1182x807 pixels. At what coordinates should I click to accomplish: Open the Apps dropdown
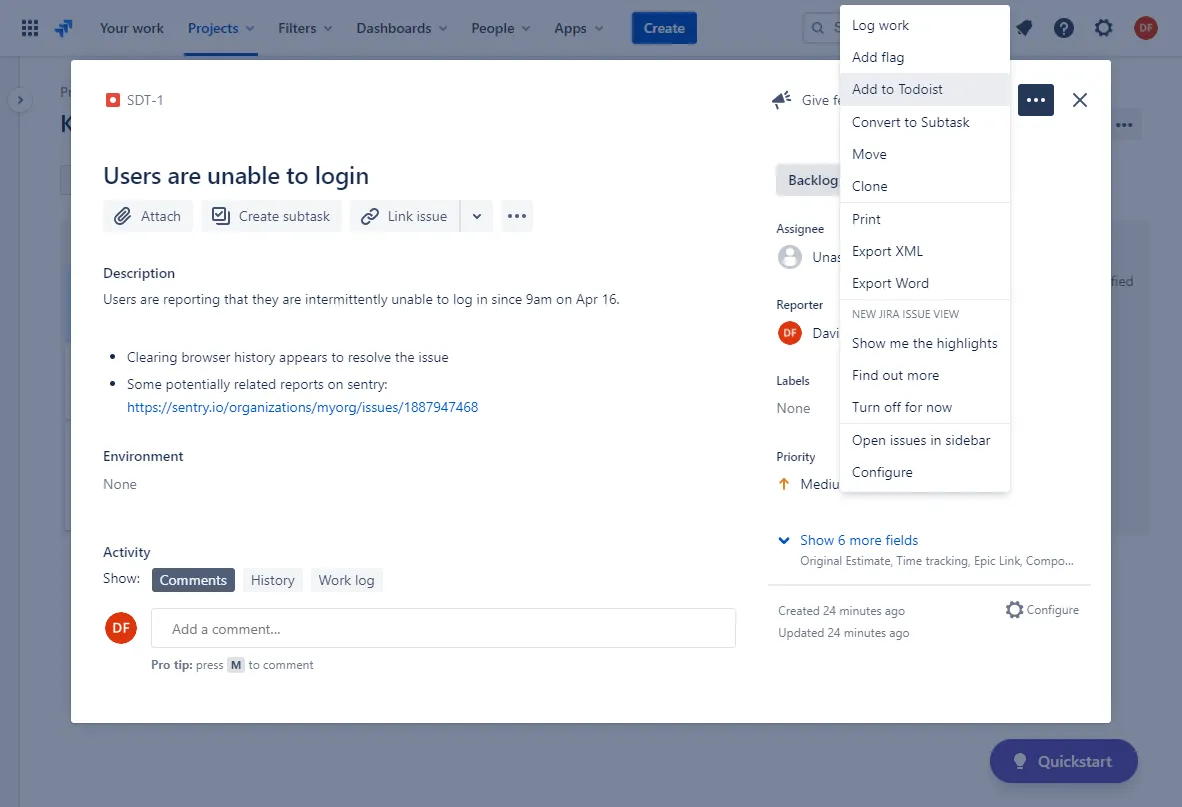578,28
